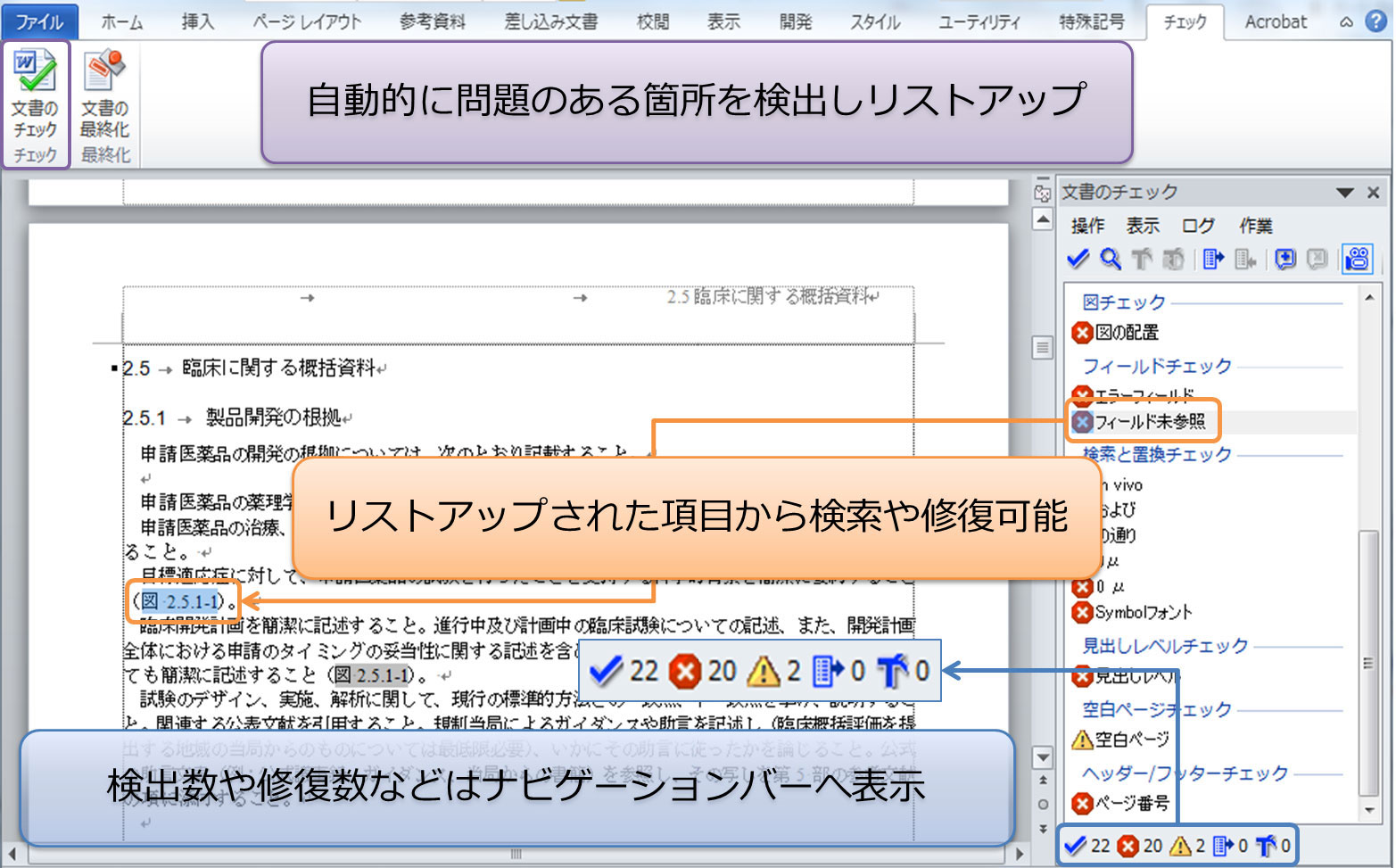The image size is (1396, 868).
Task: Open the 文書のチェック panel dropdown arrow
Action: [x=1345, y=193]
